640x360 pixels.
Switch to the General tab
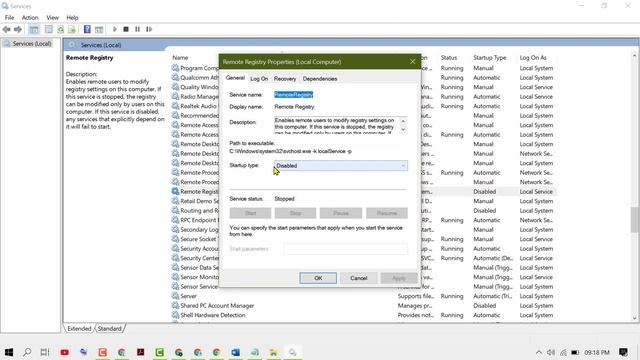pos(235,78)
